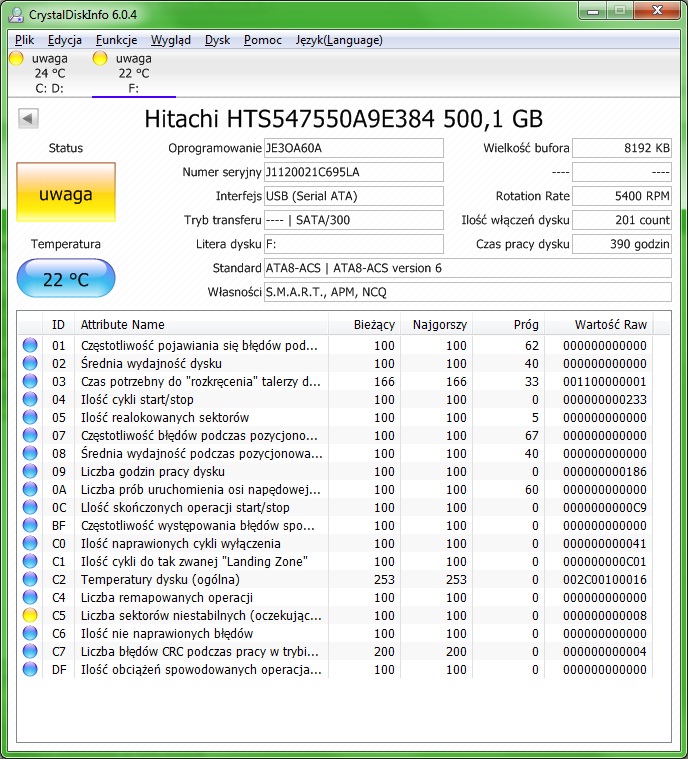This screenshot has height=759, width=688.
Task: Click the CrystalDiskInfo title bar app icon
Action: pyautogui.click(x=16, y=15)
